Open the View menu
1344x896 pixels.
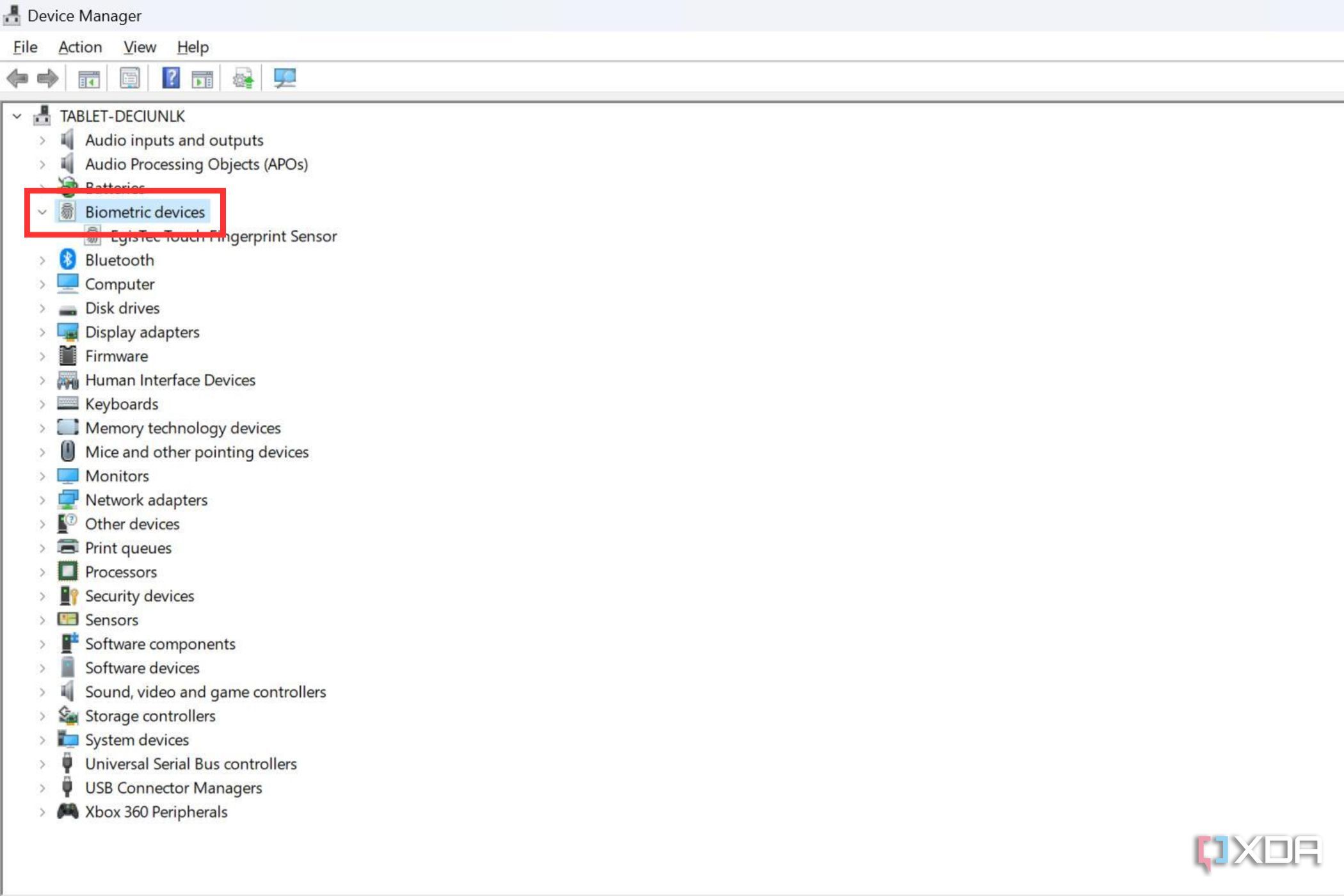pos(140,47)
